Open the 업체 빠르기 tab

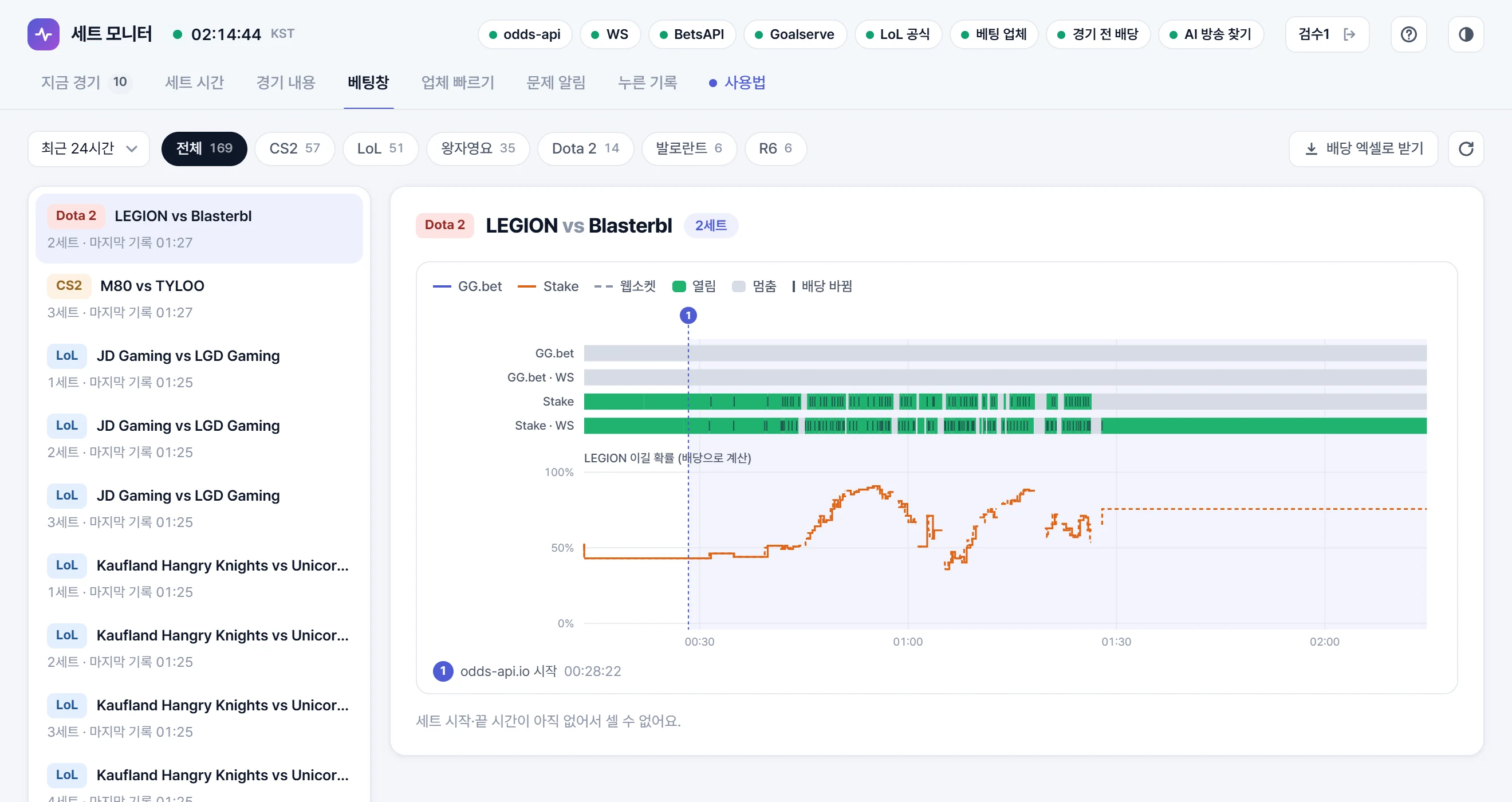[x=458, y=82]
